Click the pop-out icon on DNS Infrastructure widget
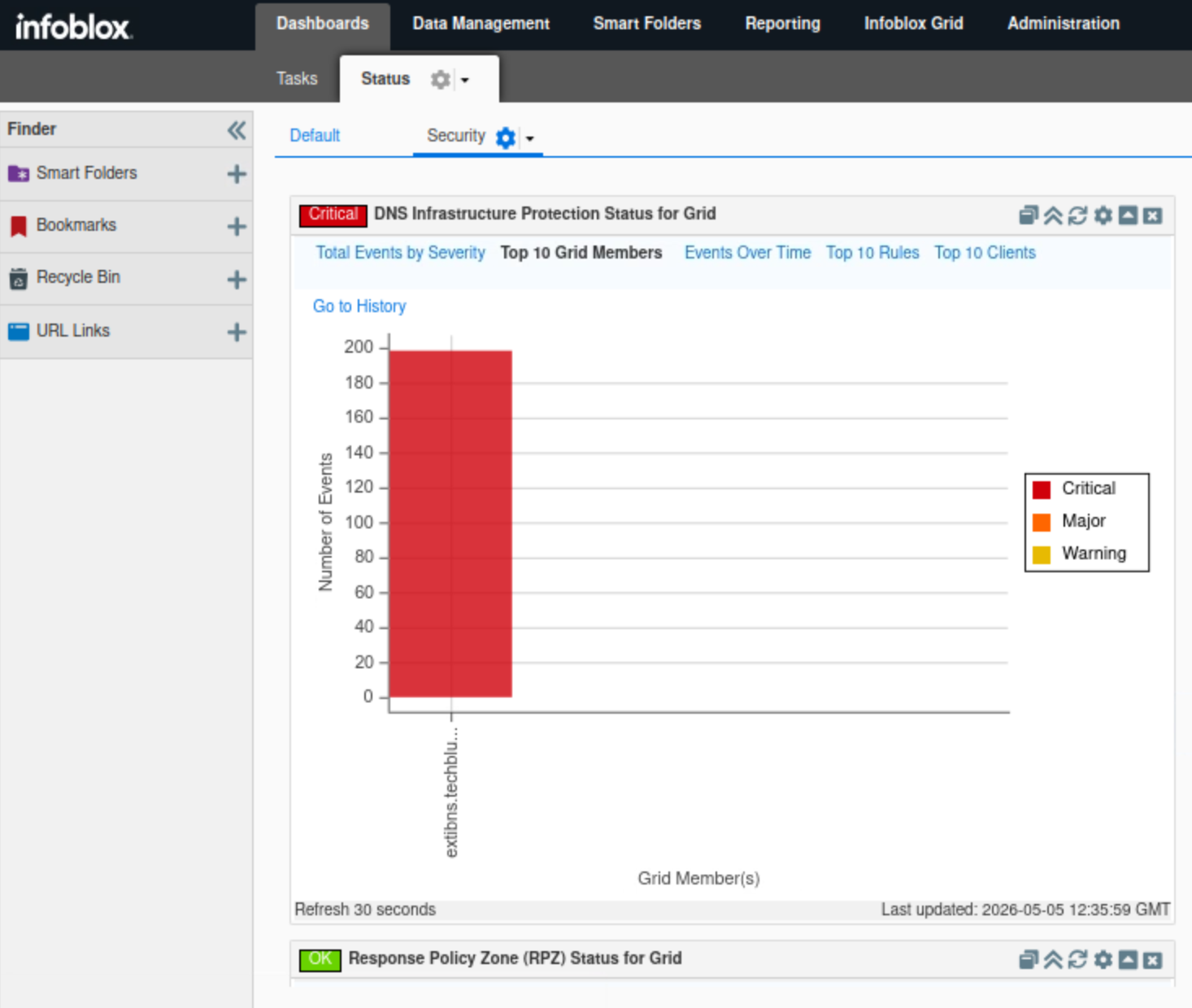Image resolution: width=1192 pixels, height=1008 pixels. tap(1029, 215)
